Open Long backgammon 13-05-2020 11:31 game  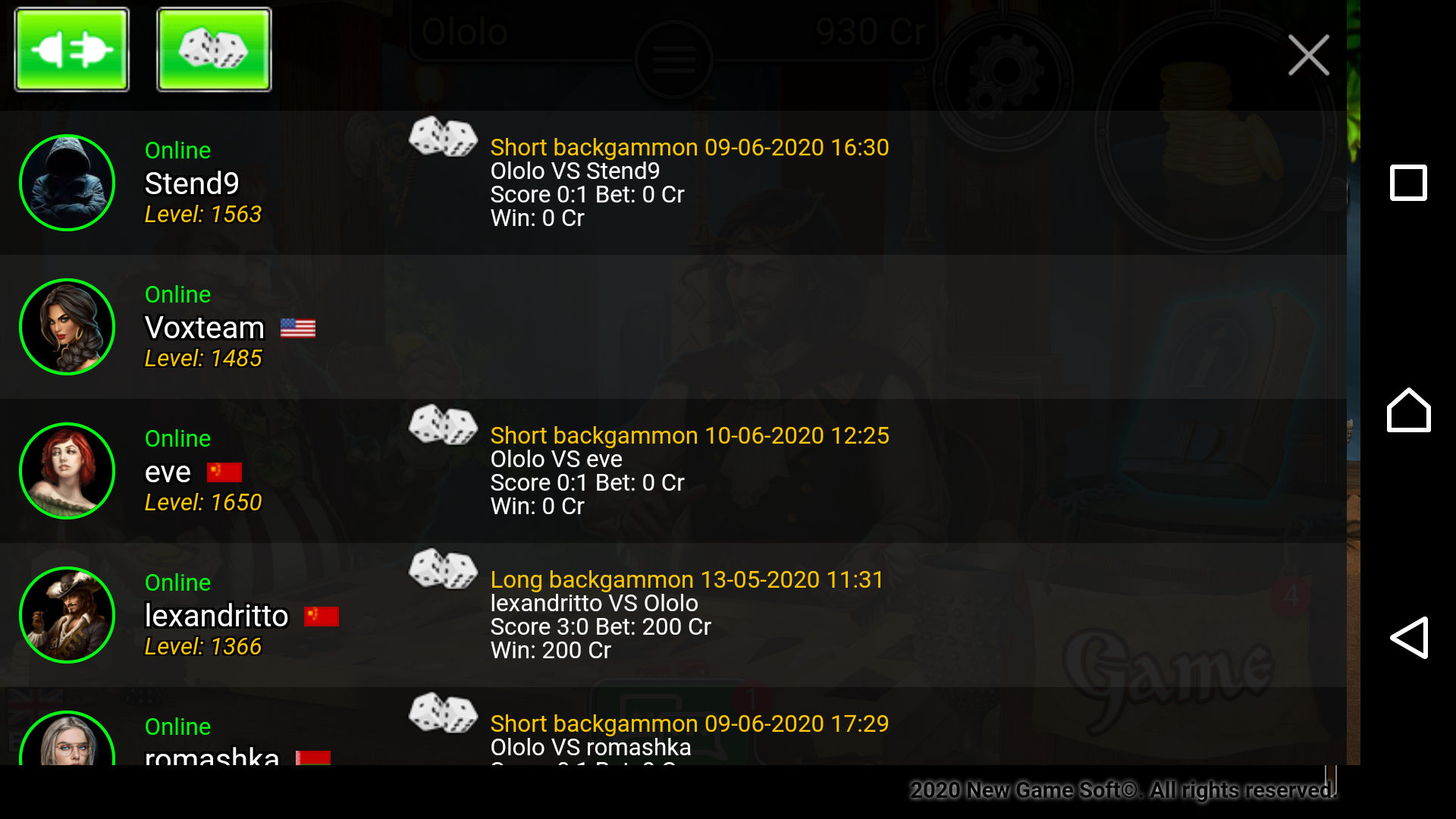687,579
